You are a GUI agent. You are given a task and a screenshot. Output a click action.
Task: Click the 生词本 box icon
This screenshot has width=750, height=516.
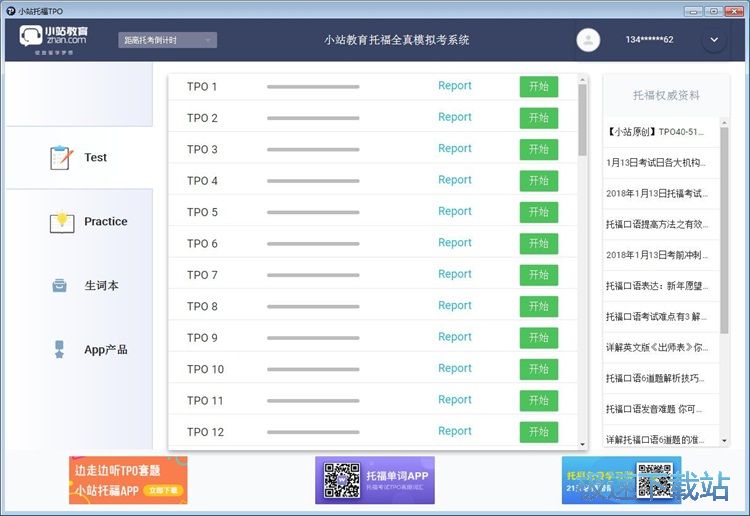point(59,285)
